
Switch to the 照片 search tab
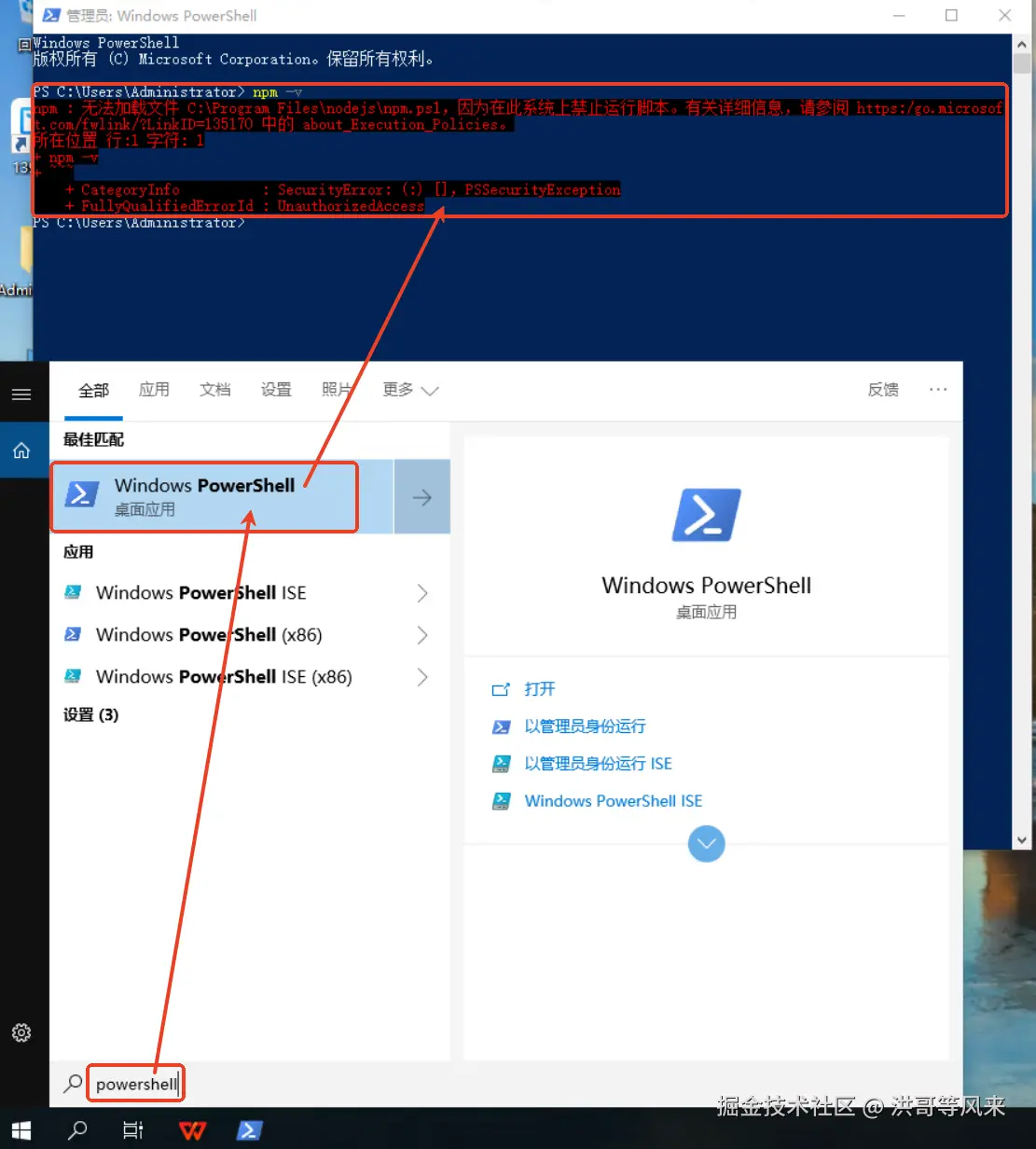(x=337, y=390)
